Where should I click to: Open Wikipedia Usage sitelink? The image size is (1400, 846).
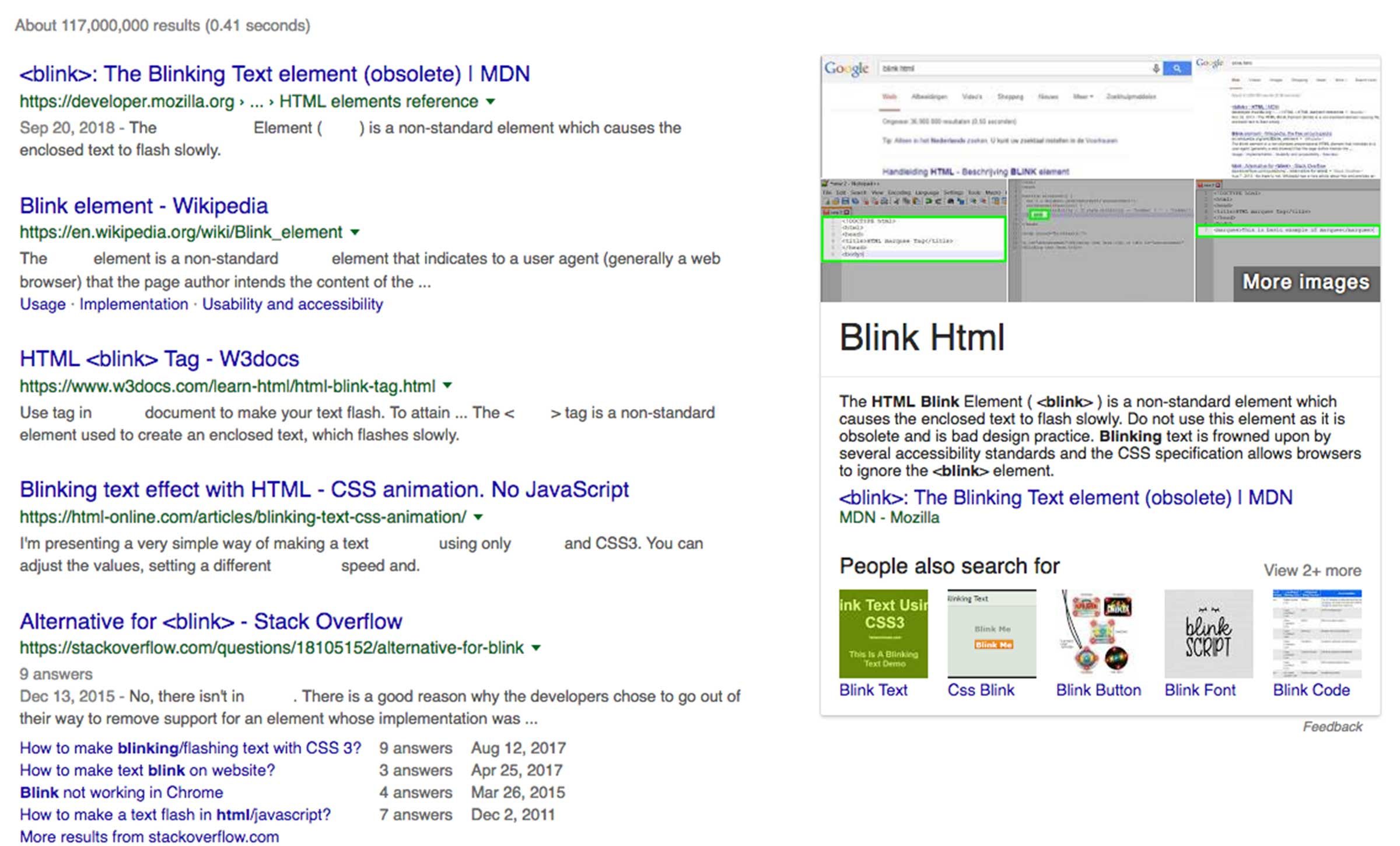[x=43, y=305]
